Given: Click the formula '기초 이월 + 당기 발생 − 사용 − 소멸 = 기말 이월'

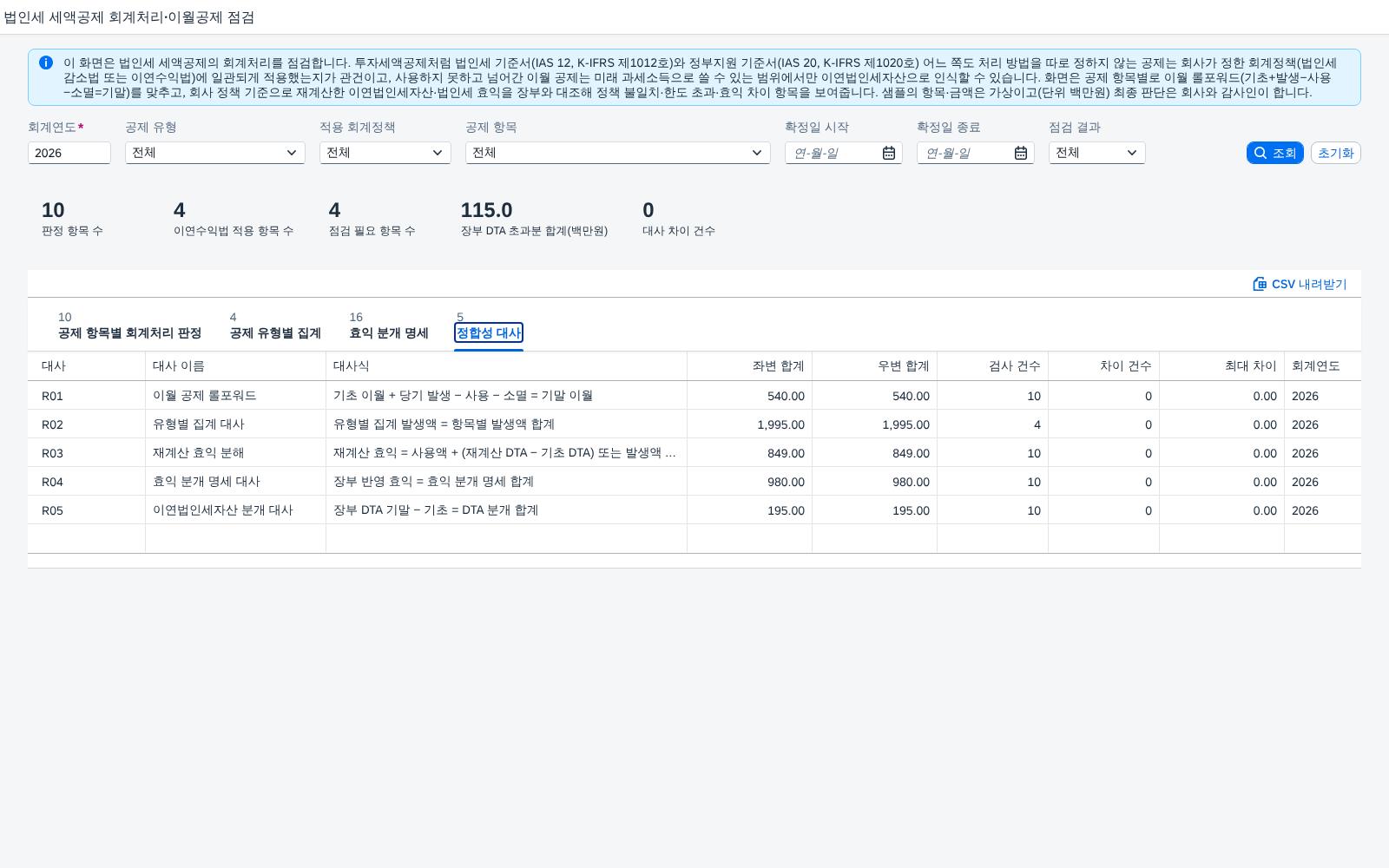Looking at the screenshot, I should pyautogui.click(x=463, y=396).
